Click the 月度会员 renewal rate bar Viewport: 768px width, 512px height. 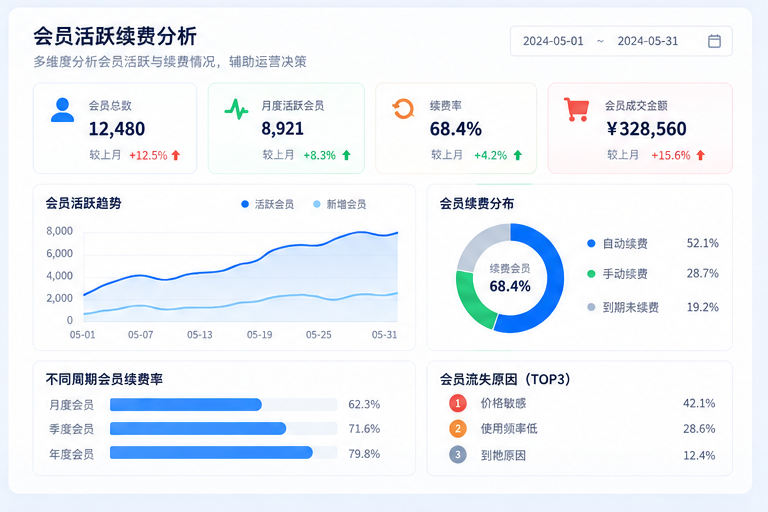click(186, 405)
